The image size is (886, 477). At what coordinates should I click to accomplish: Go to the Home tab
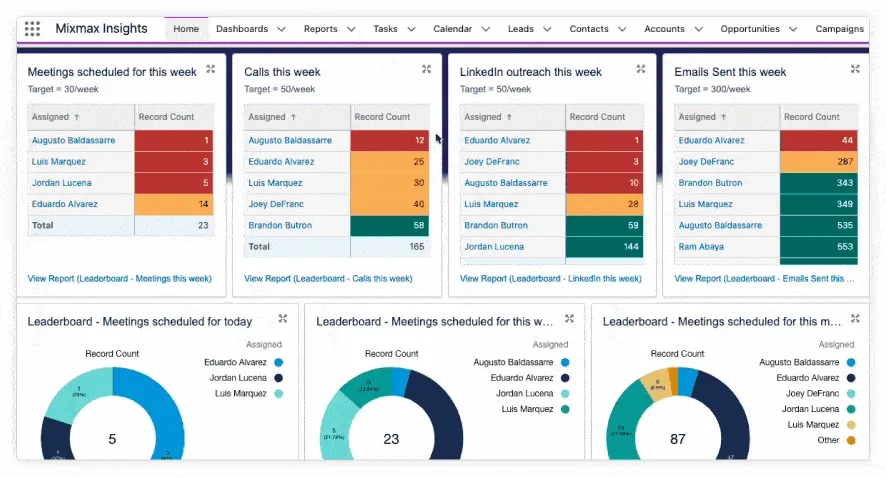click(x=186, y=29)
